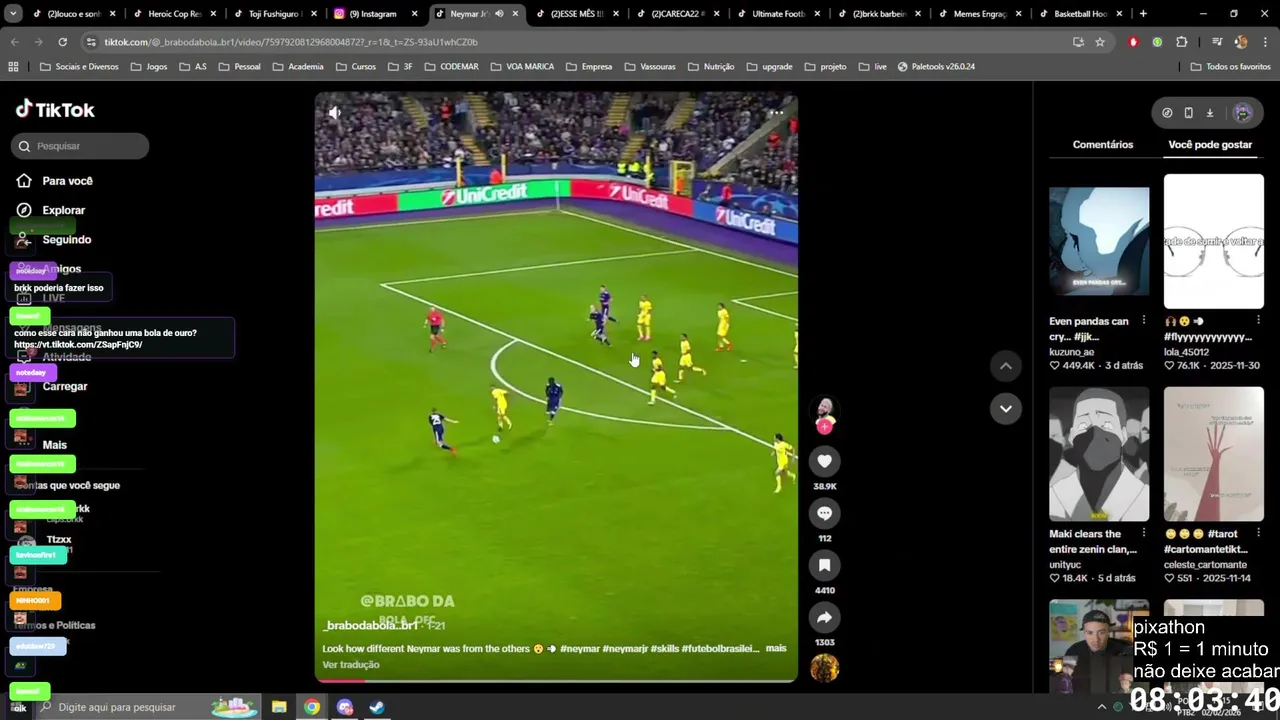Screen dimensions: 1280x720
Task: Click the address bar URL
Action: (x=290, y=42)
